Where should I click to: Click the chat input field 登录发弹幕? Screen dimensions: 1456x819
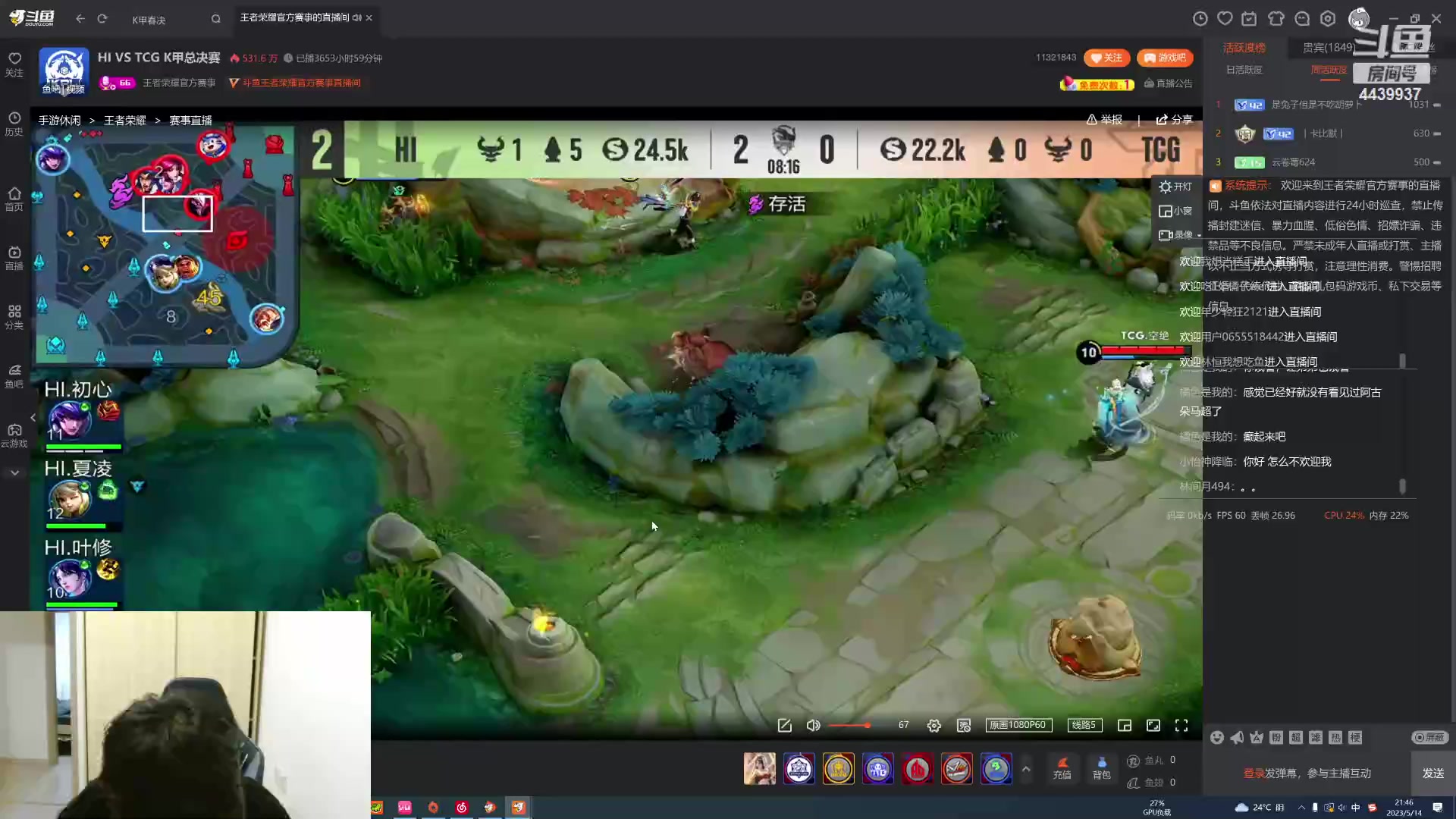(1307, 773)
